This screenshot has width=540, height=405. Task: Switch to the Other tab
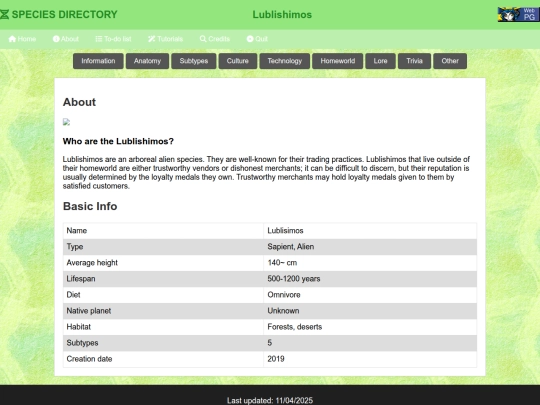[450, 61]
